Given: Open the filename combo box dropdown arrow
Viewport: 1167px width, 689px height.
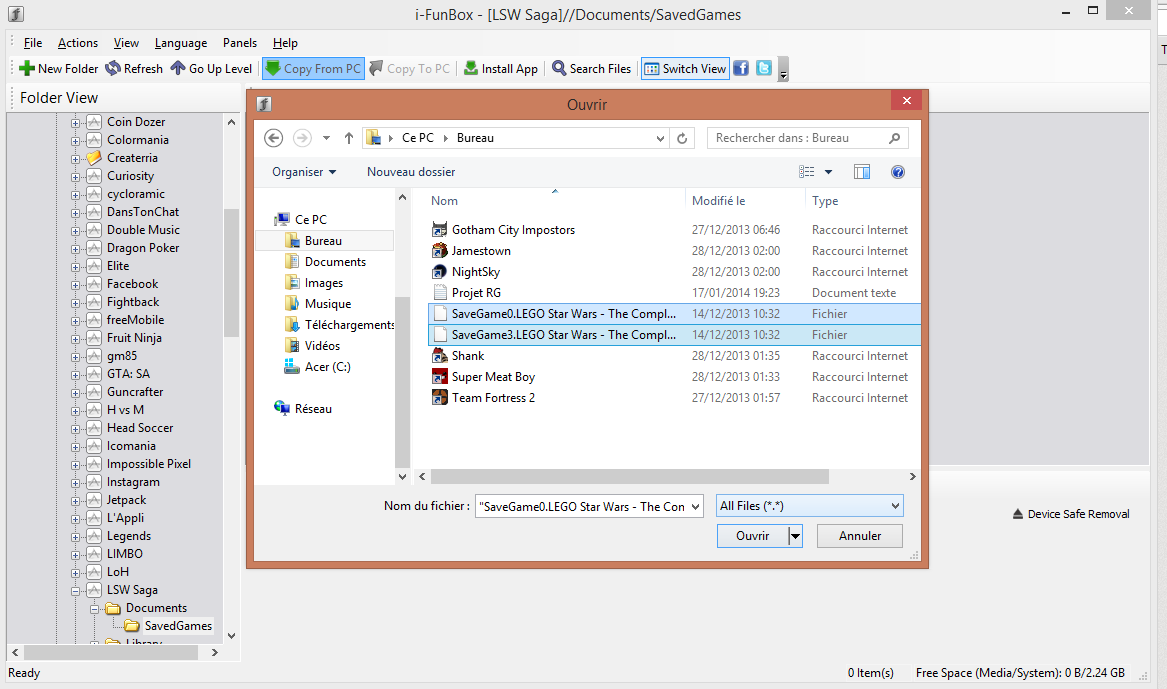Looking at the screenshot, I should (x=695, y=507).
